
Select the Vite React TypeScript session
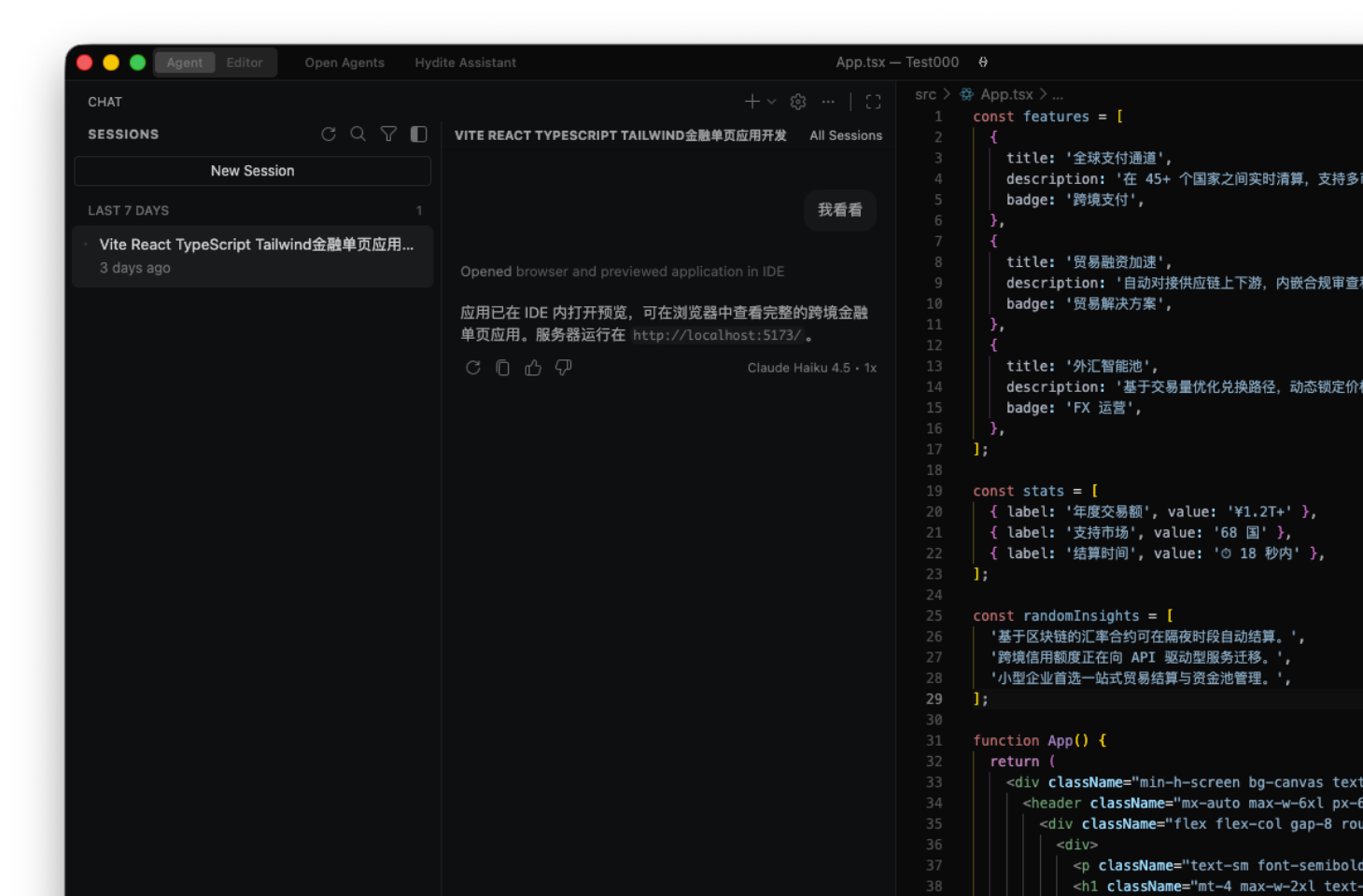click(255, 255)
